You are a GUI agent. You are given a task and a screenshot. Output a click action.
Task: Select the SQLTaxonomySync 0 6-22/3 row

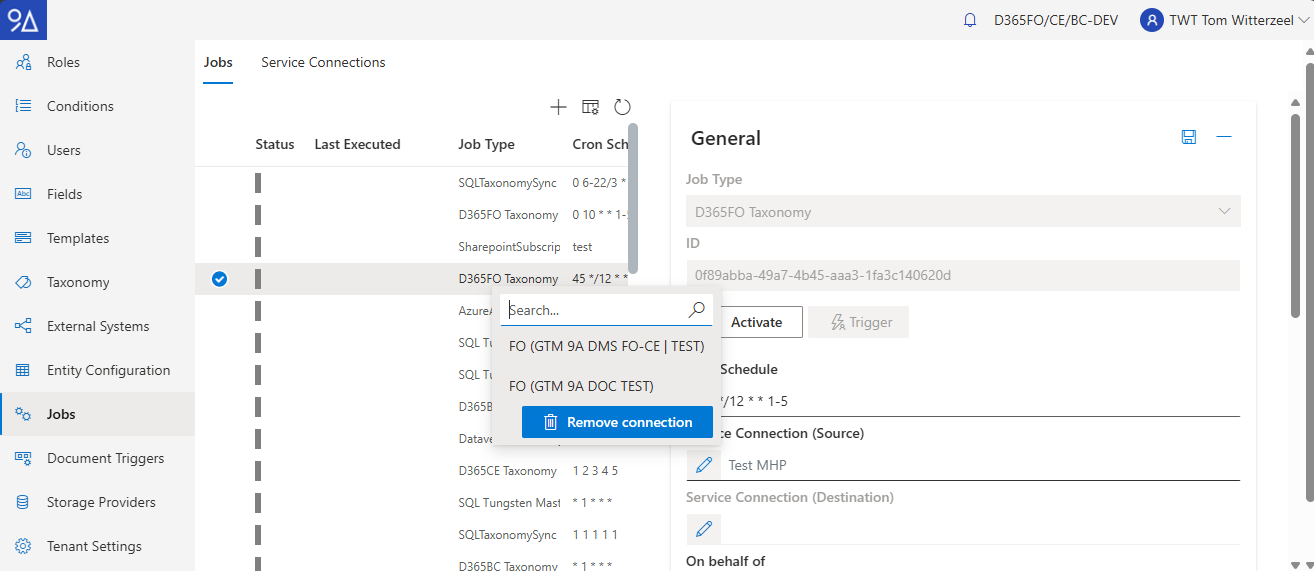point(411,183)
